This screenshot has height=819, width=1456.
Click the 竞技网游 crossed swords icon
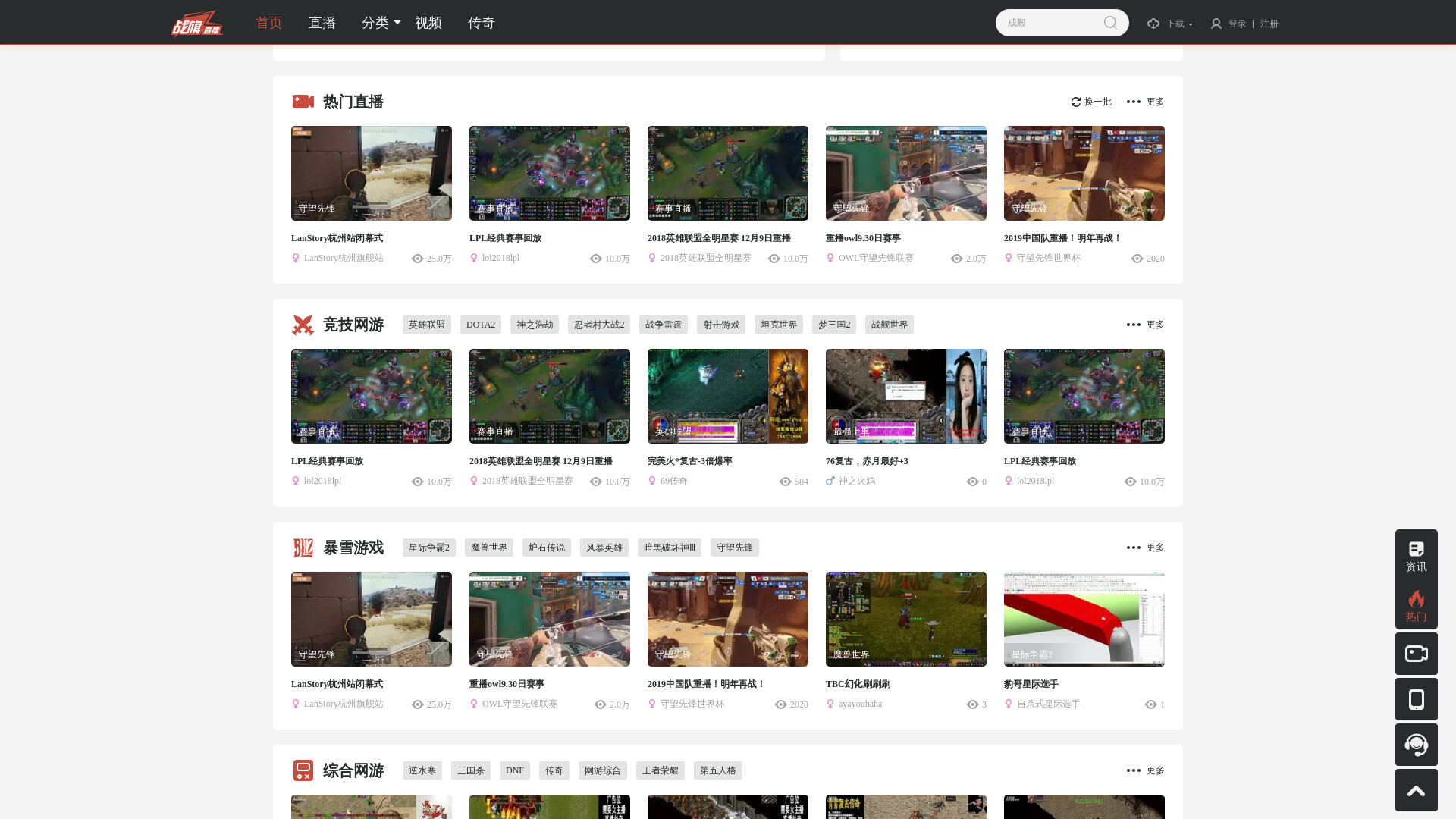(303, 325)
